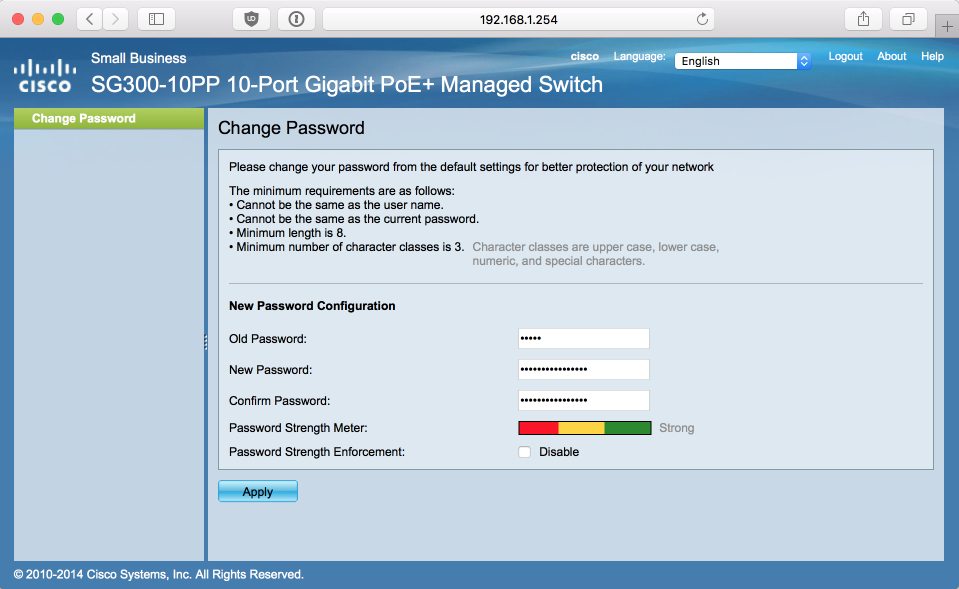Click the copyright text in the footer
Screen dimensions: 959x589
(x=158, y=574)
